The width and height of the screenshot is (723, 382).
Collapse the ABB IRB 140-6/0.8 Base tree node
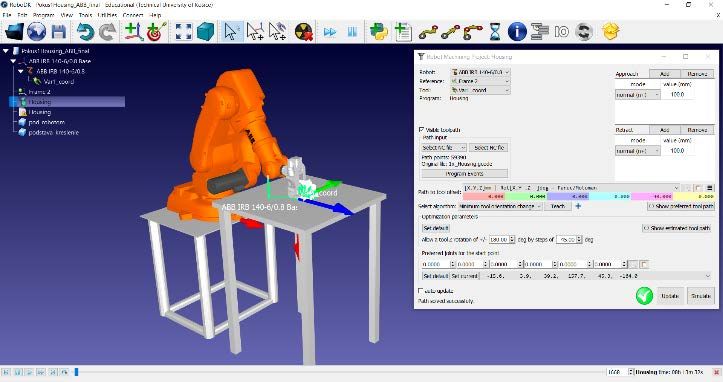[13, 61]
